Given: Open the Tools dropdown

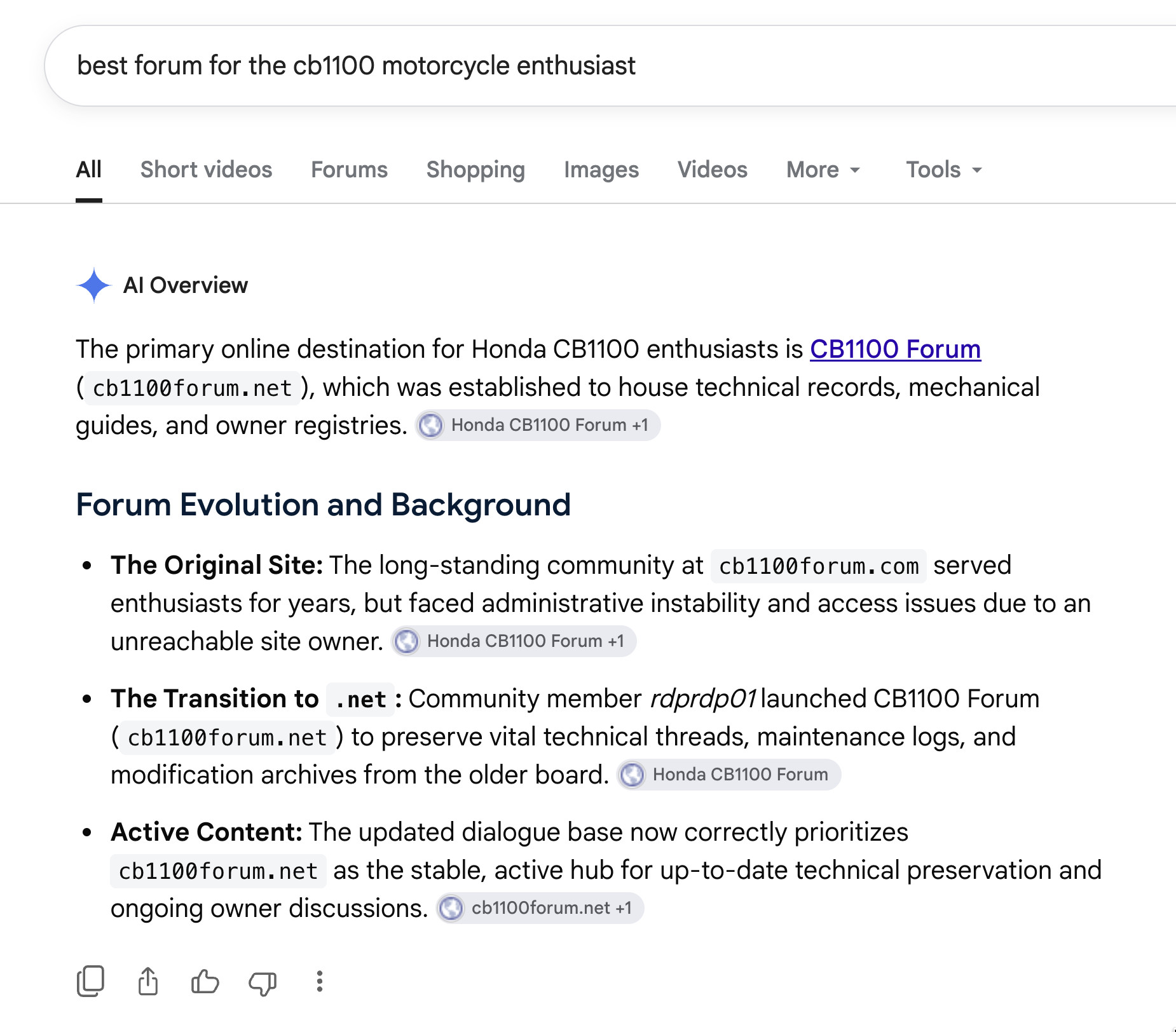Looking at the screenshot, I should 944,170.
